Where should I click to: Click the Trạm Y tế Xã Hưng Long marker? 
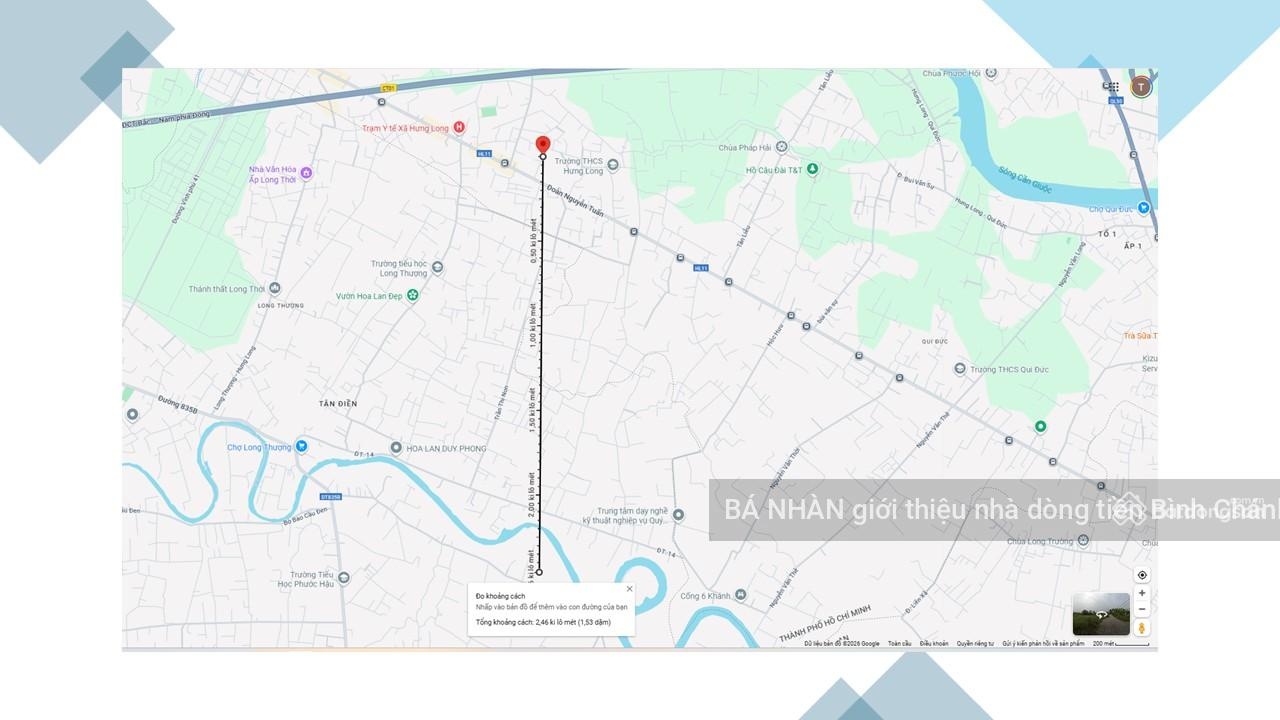(459, 127)
